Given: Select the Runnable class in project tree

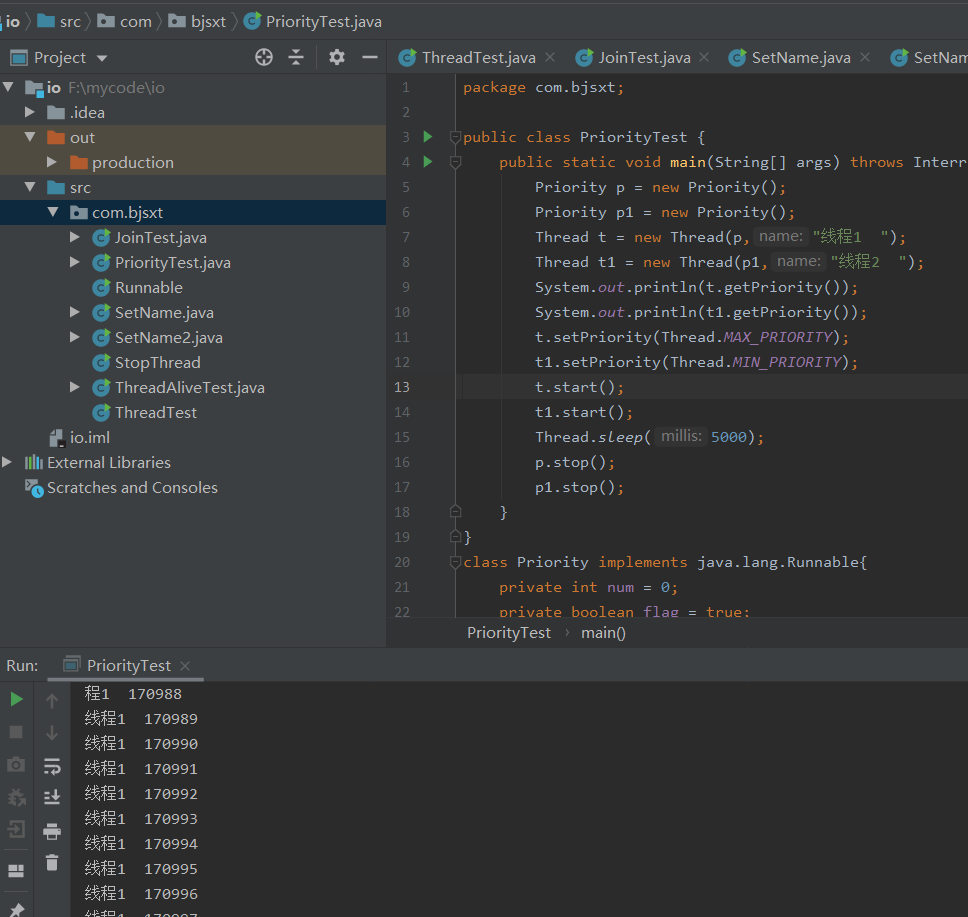Looking at the screenshot, I should coord(149,288).
